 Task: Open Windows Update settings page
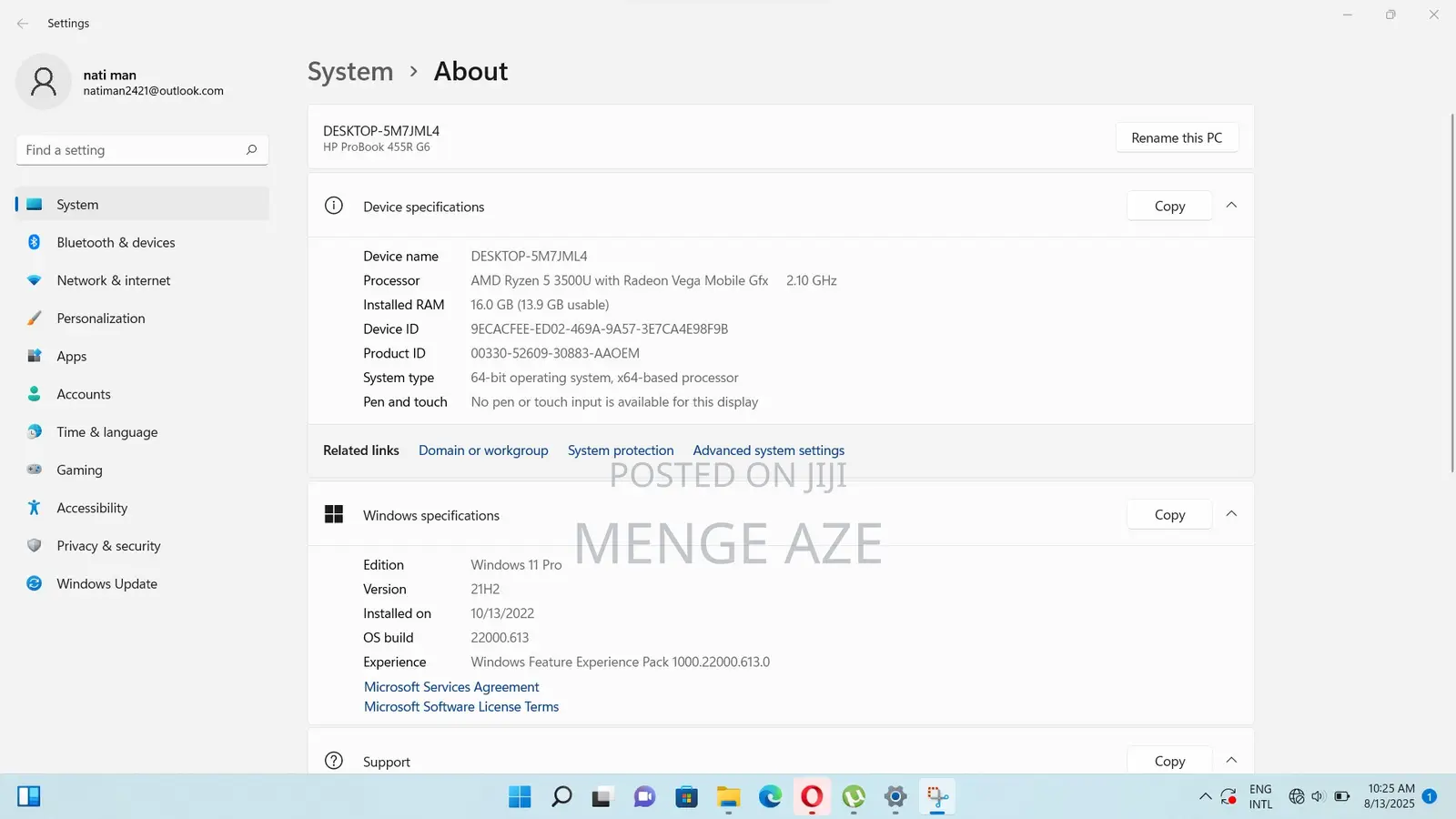pyautogui.click(x=106, y=584)
